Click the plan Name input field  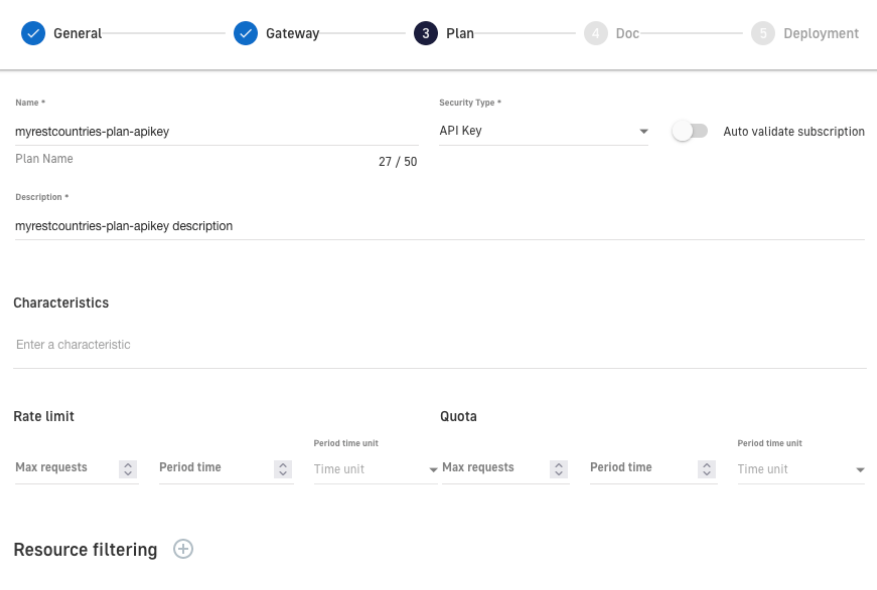click(215, 130)
